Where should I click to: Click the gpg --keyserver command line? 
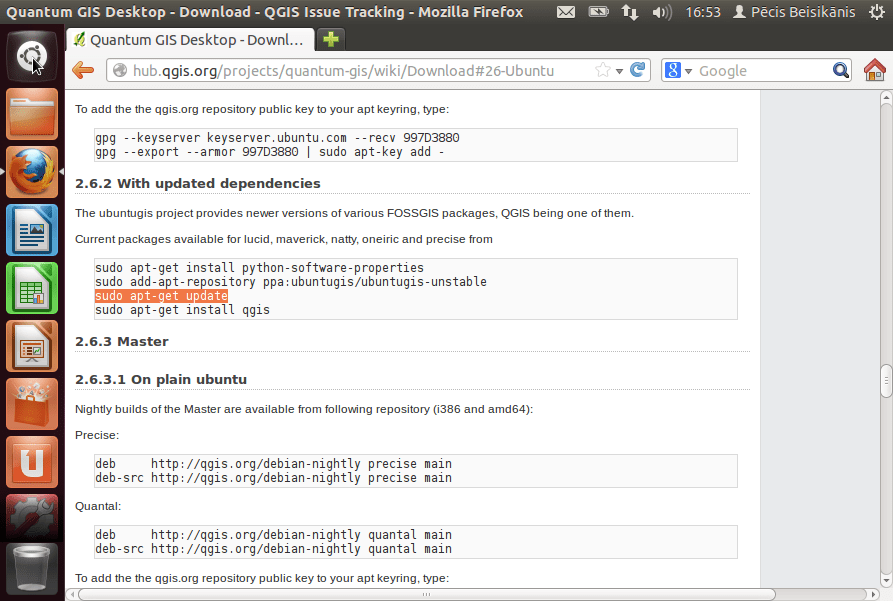click(277, 138)
